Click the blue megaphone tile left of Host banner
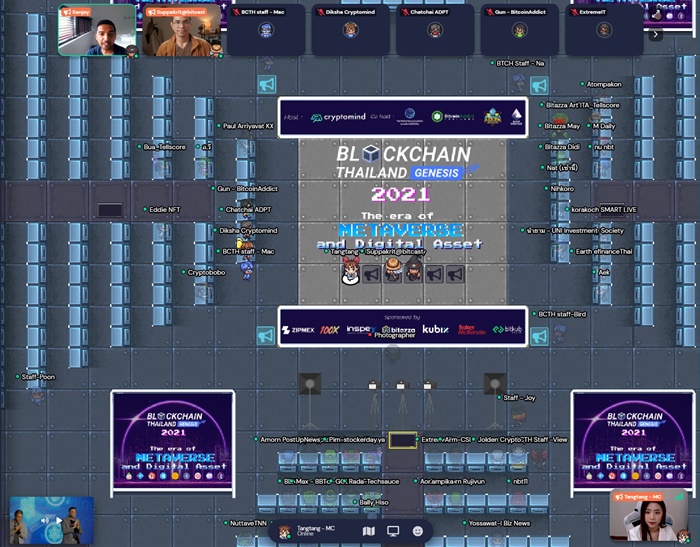The width and height of the screenshot is (700, 547). pyautogui.click(x=267, y=84)
